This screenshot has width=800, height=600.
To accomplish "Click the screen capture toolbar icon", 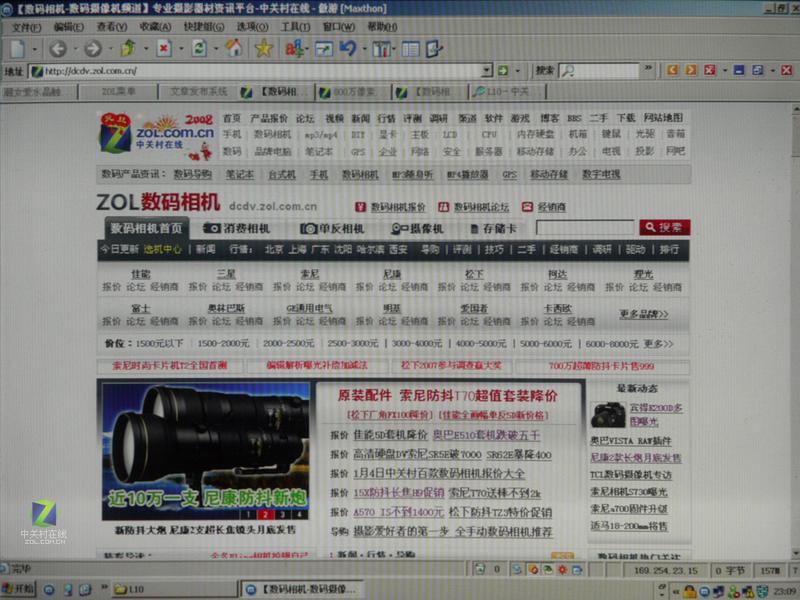I will tap(324, 49).
